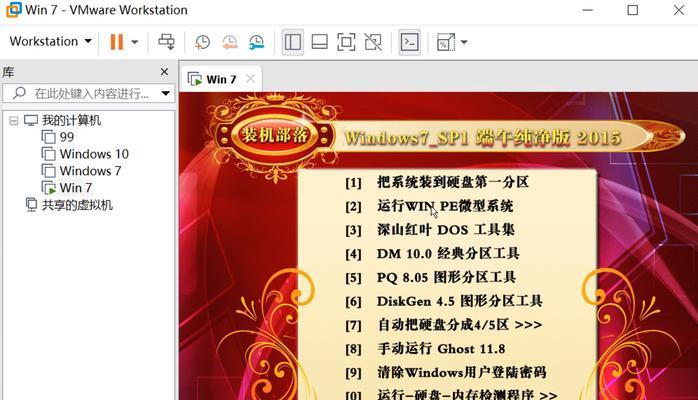The width and height of the screenshot is (698, 400).
Task: Choose option [5] PQ 8.05 图形分区工具
Action: coord(430,278)
